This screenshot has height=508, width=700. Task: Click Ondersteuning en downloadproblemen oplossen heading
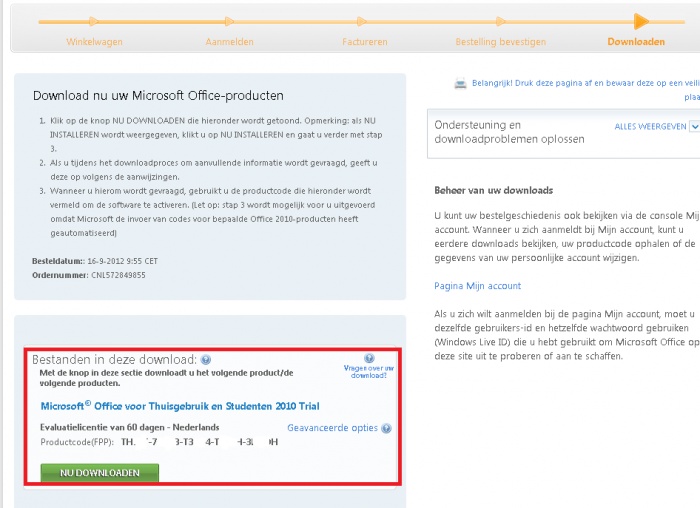pos(509,132)
